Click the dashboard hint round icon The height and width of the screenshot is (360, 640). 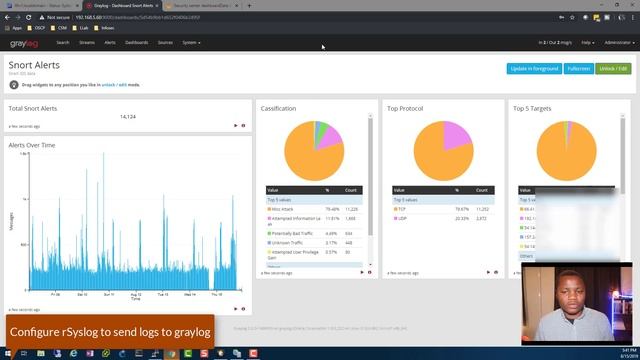(14, 85)
